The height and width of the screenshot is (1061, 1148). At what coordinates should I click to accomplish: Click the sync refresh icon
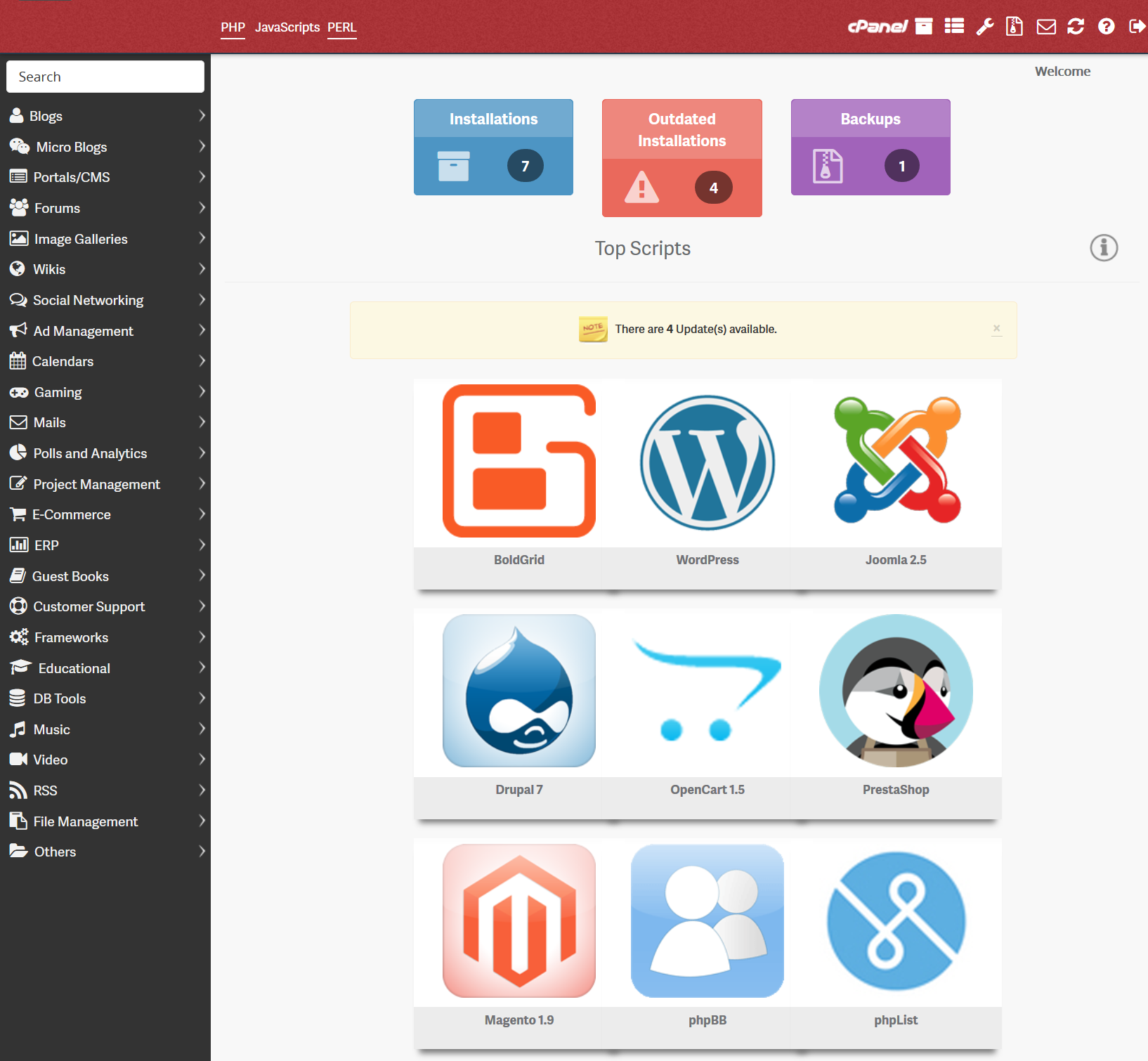point(1076,27)
